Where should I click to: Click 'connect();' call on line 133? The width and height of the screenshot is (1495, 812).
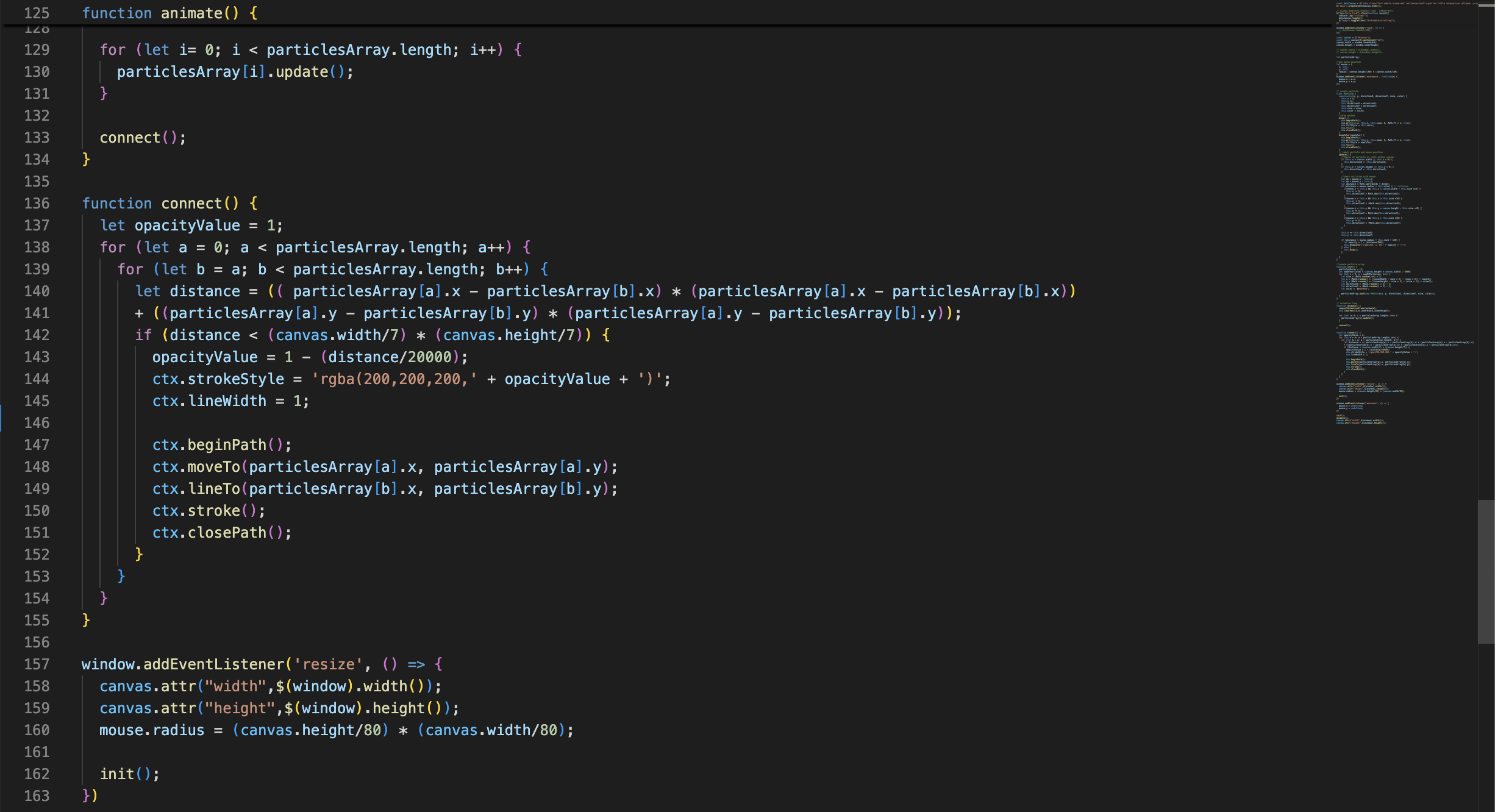click(143, 138)
